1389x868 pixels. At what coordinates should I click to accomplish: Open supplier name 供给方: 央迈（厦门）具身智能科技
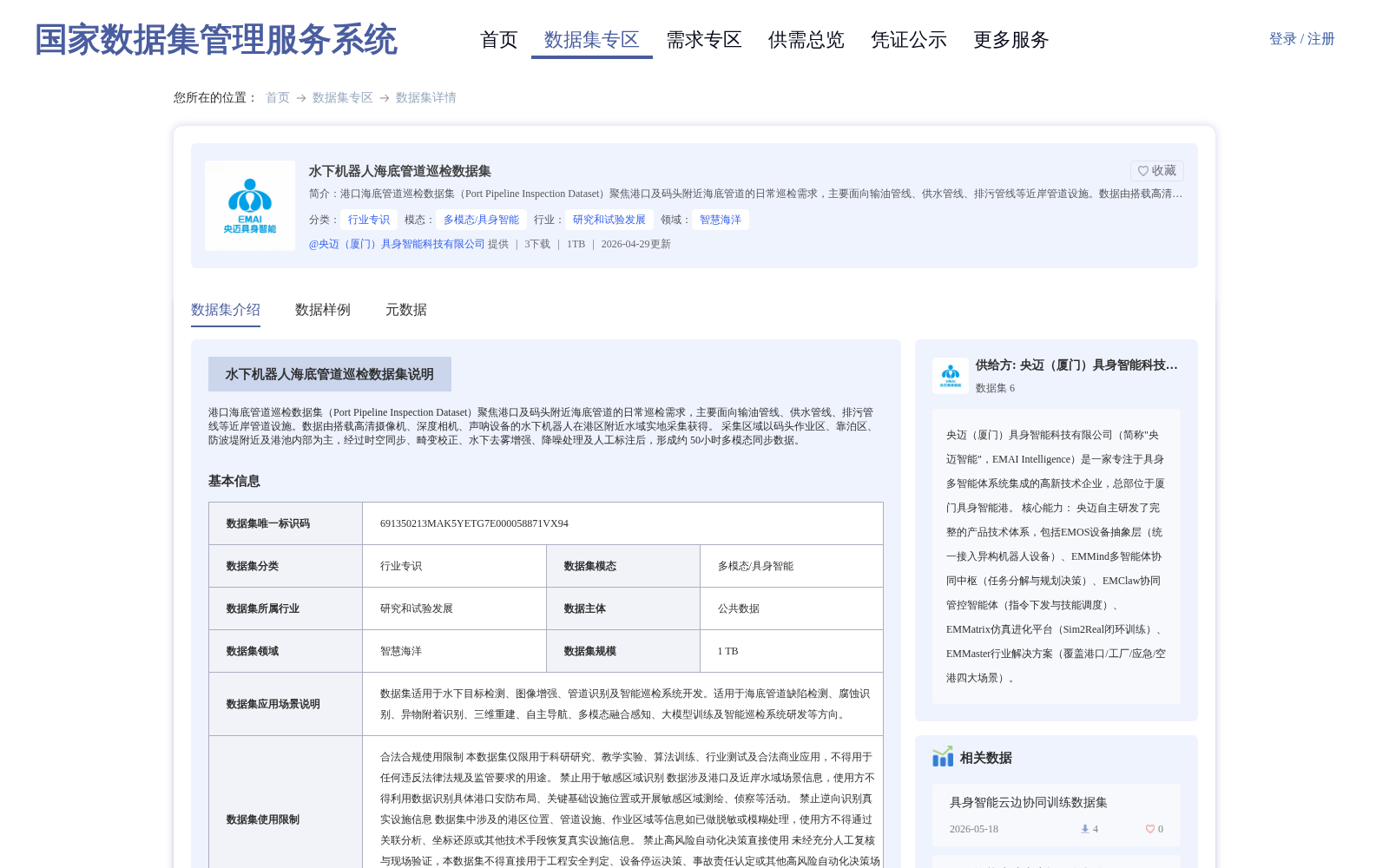pyautogui.click(x=1076, y=365)
